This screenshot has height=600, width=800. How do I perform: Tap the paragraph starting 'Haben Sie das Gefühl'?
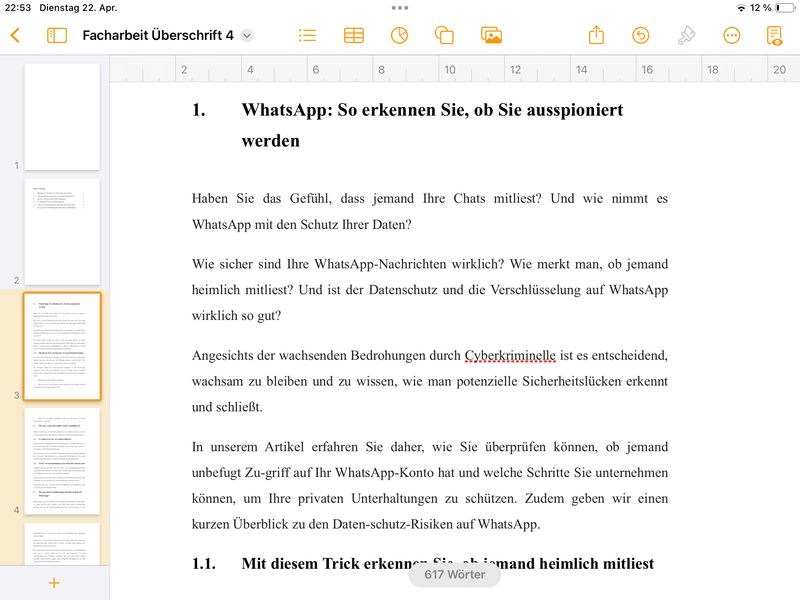pyautogui.click(x=430, y=211)
